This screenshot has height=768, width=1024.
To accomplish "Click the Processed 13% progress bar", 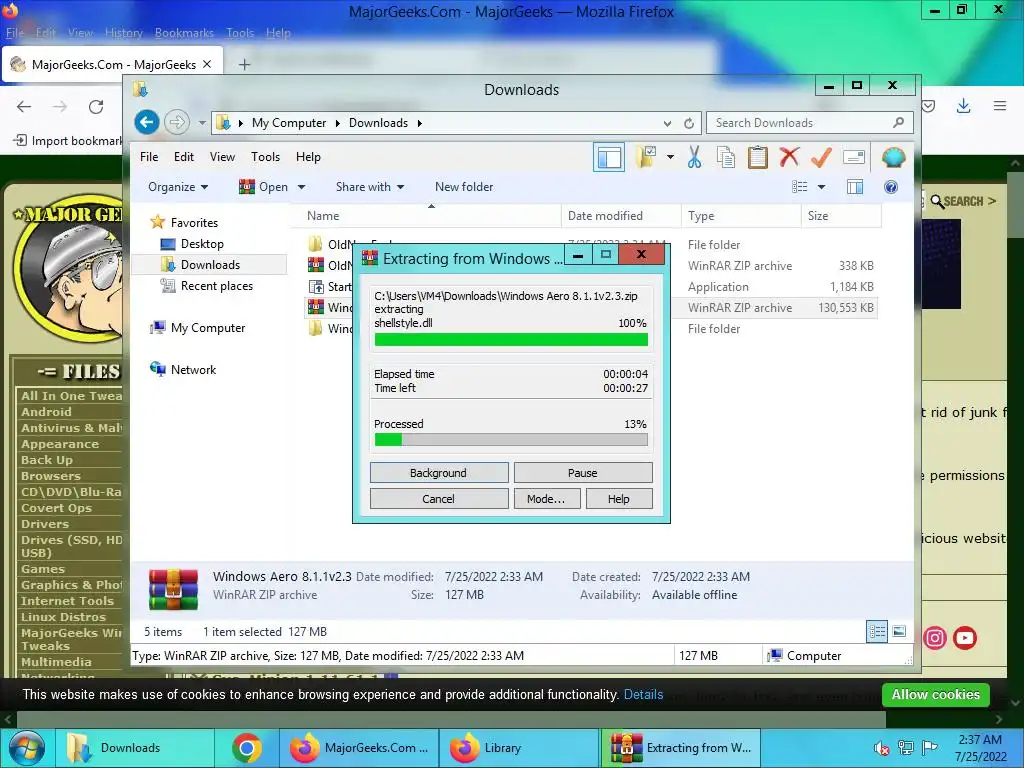I will (x=511, y=440).
